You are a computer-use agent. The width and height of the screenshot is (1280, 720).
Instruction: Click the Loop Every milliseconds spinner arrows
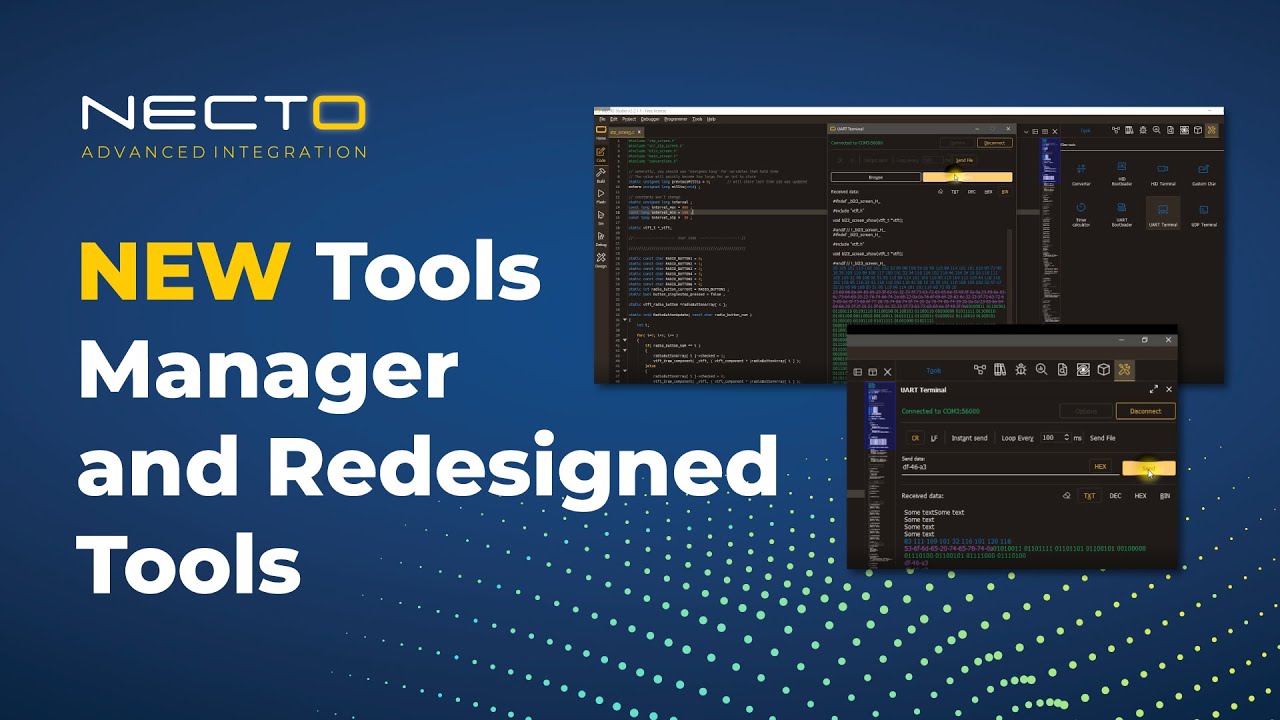point(1066,438)
